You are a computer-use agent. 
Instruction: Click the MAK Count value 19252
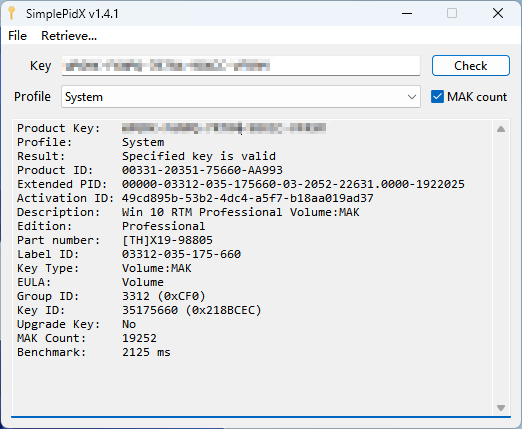pos(139,338)
